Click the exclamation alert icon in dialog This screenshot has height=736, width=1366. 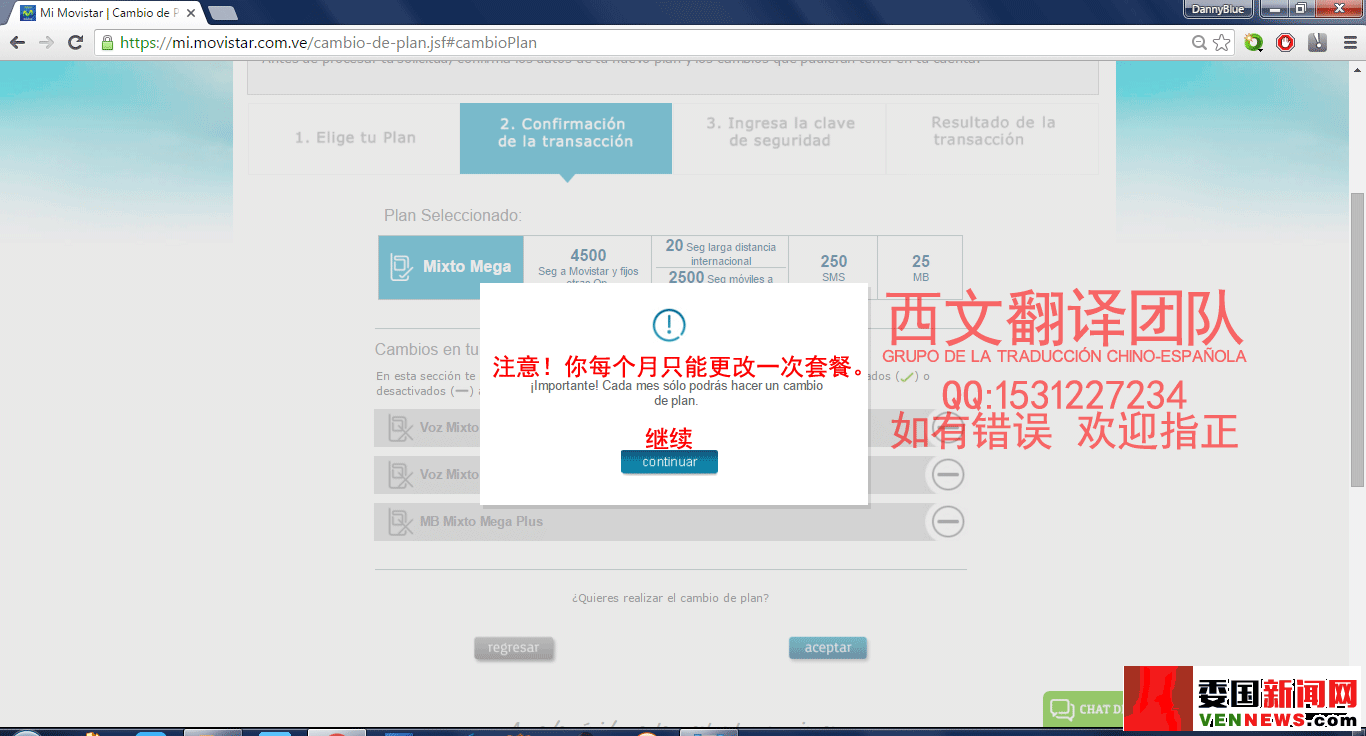(669, 324)
